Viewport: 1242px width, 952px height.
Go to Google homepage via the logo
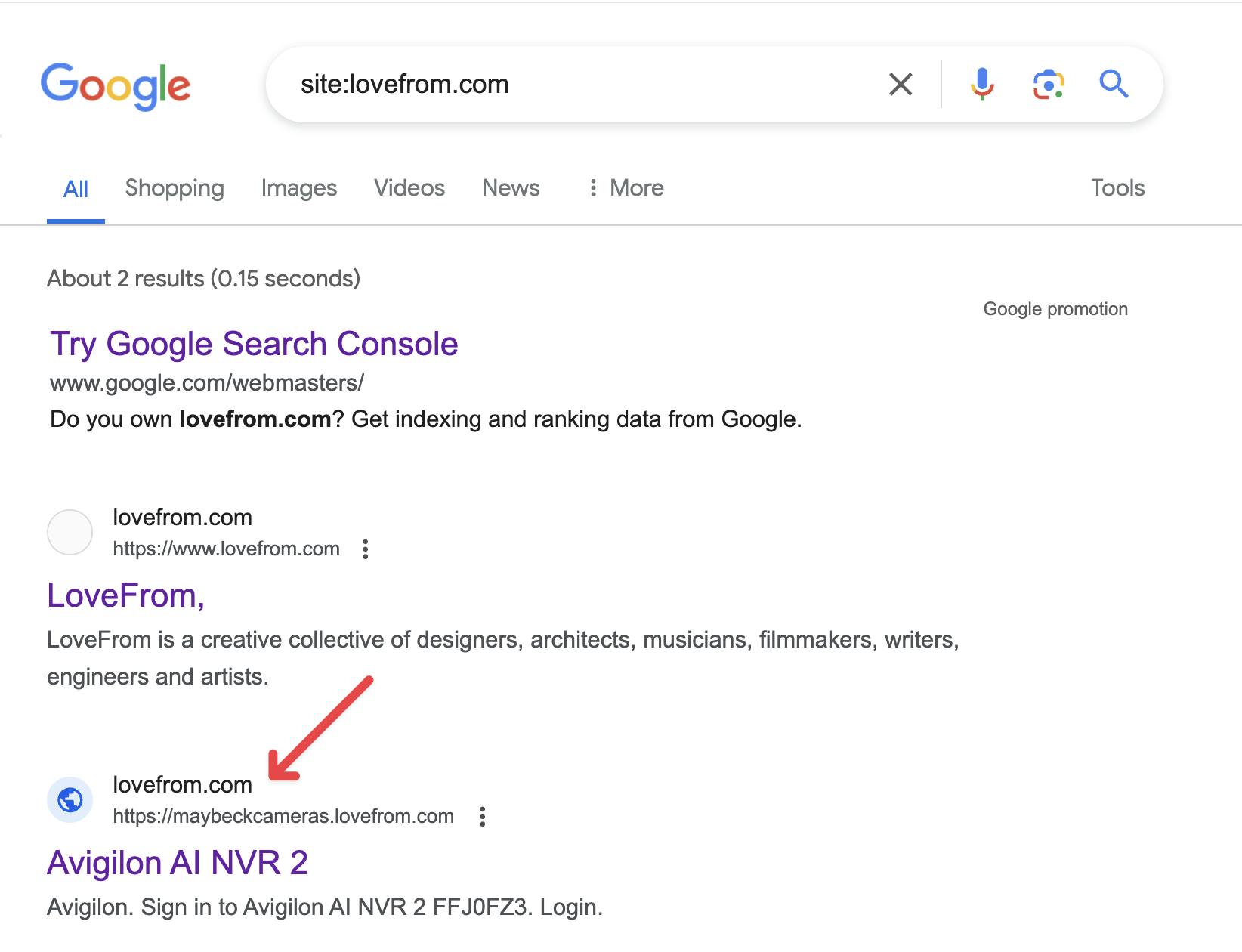click(116, 85)
